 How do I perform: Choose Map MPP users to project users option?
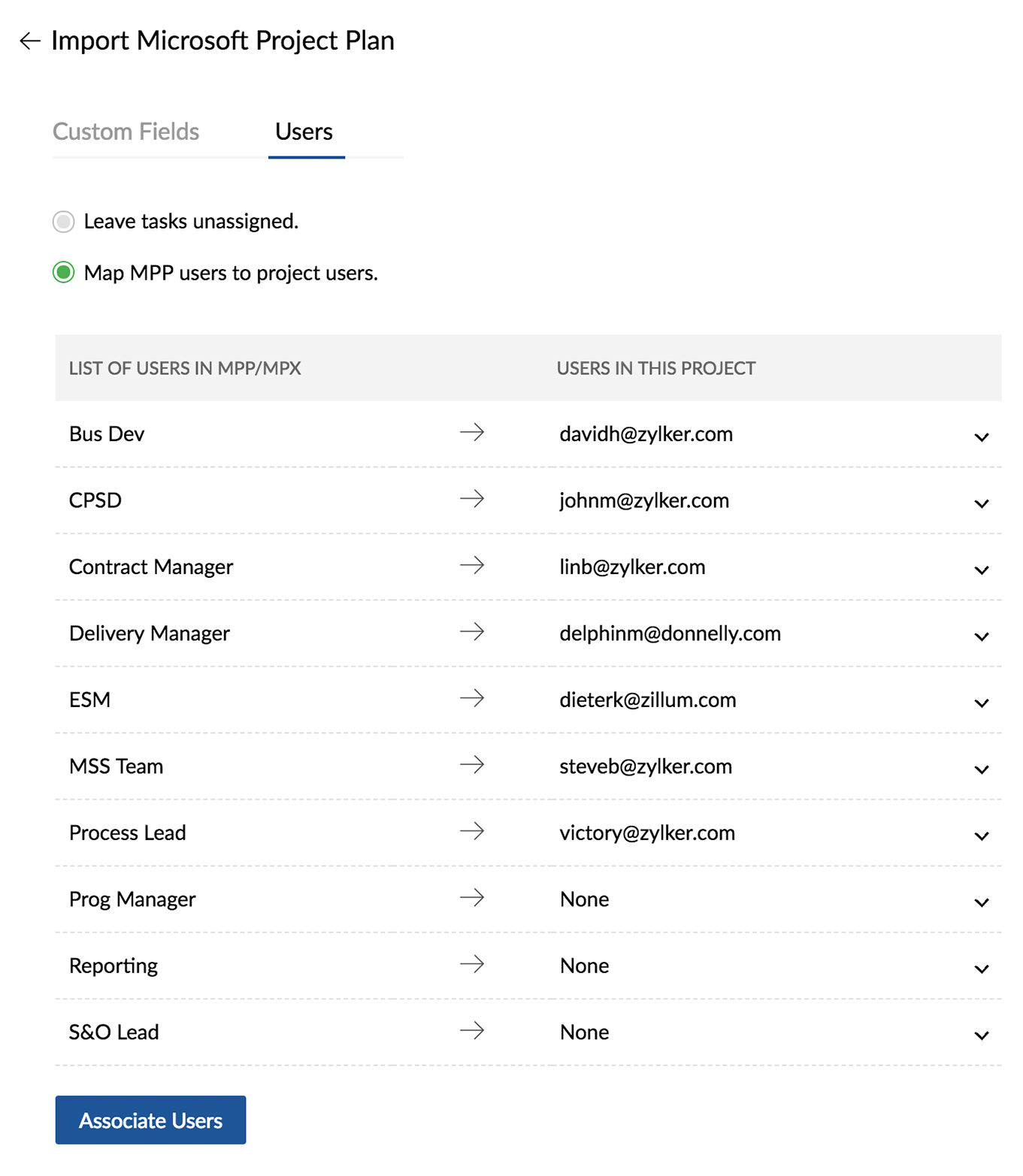pyautogui.click(x=64, y=273)
